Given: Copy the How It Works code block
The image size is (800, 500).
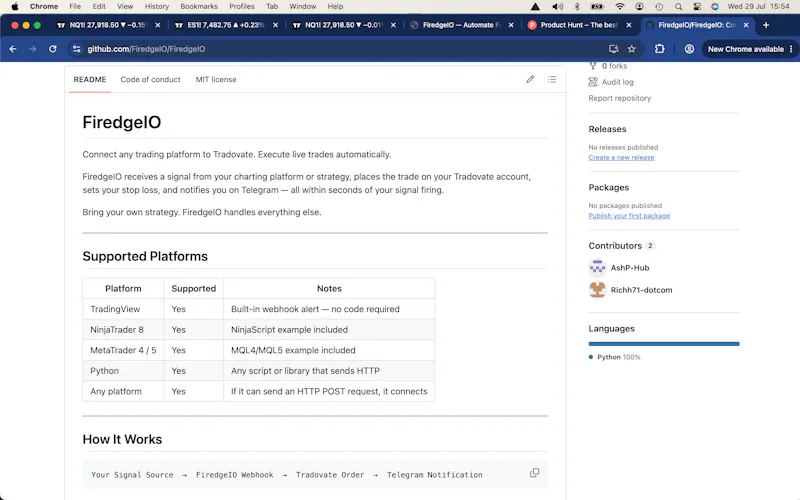Looking at the screenshot, I should pos(534,473).
